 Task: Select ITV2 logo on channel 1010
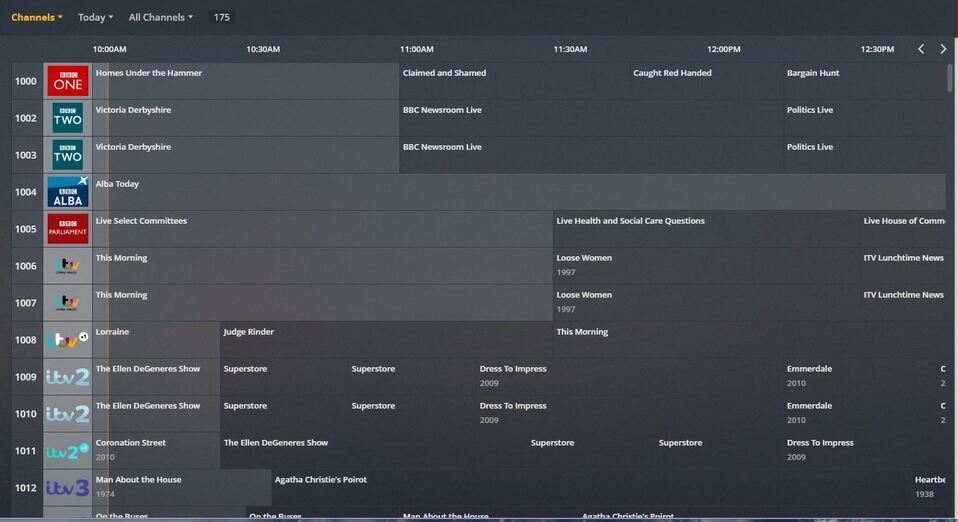pos(68,414)
